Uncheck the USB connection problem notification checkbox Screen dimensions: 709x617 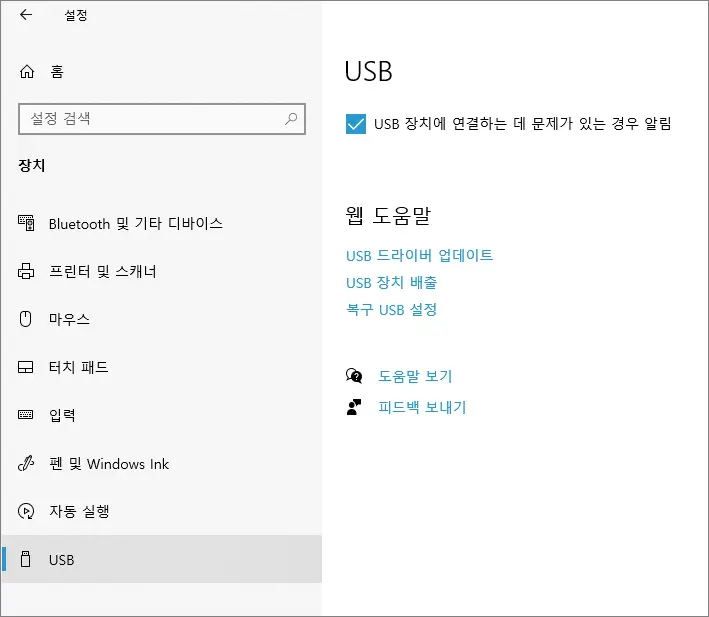pos(355,124)
